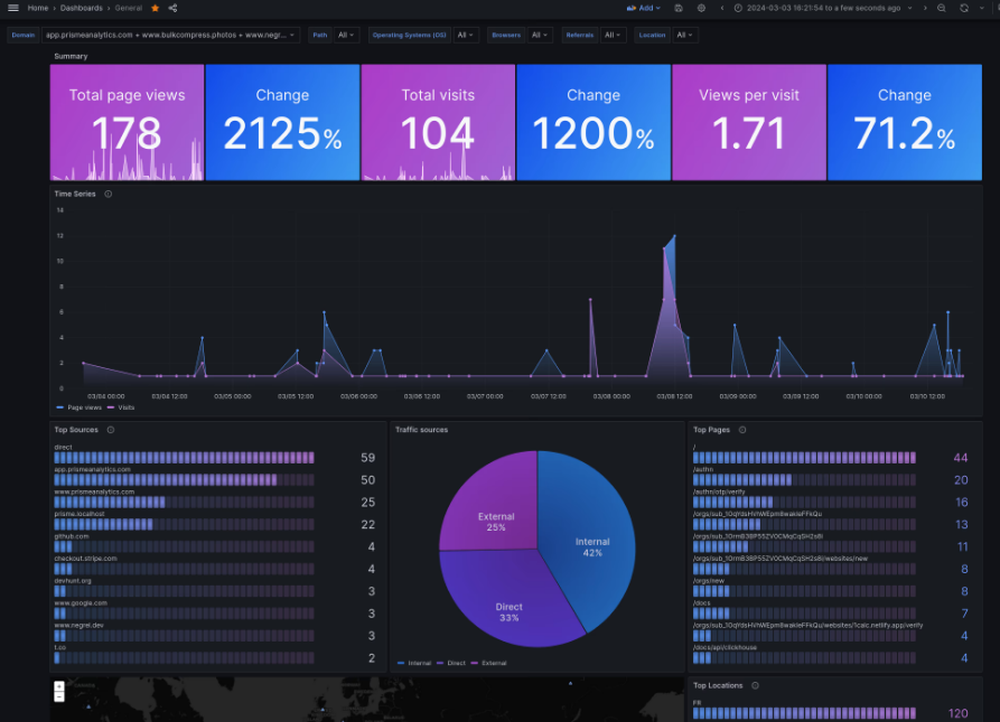The image size is (1000, 722).
Task: Click the FR location value 120
Action: [958, 714]
